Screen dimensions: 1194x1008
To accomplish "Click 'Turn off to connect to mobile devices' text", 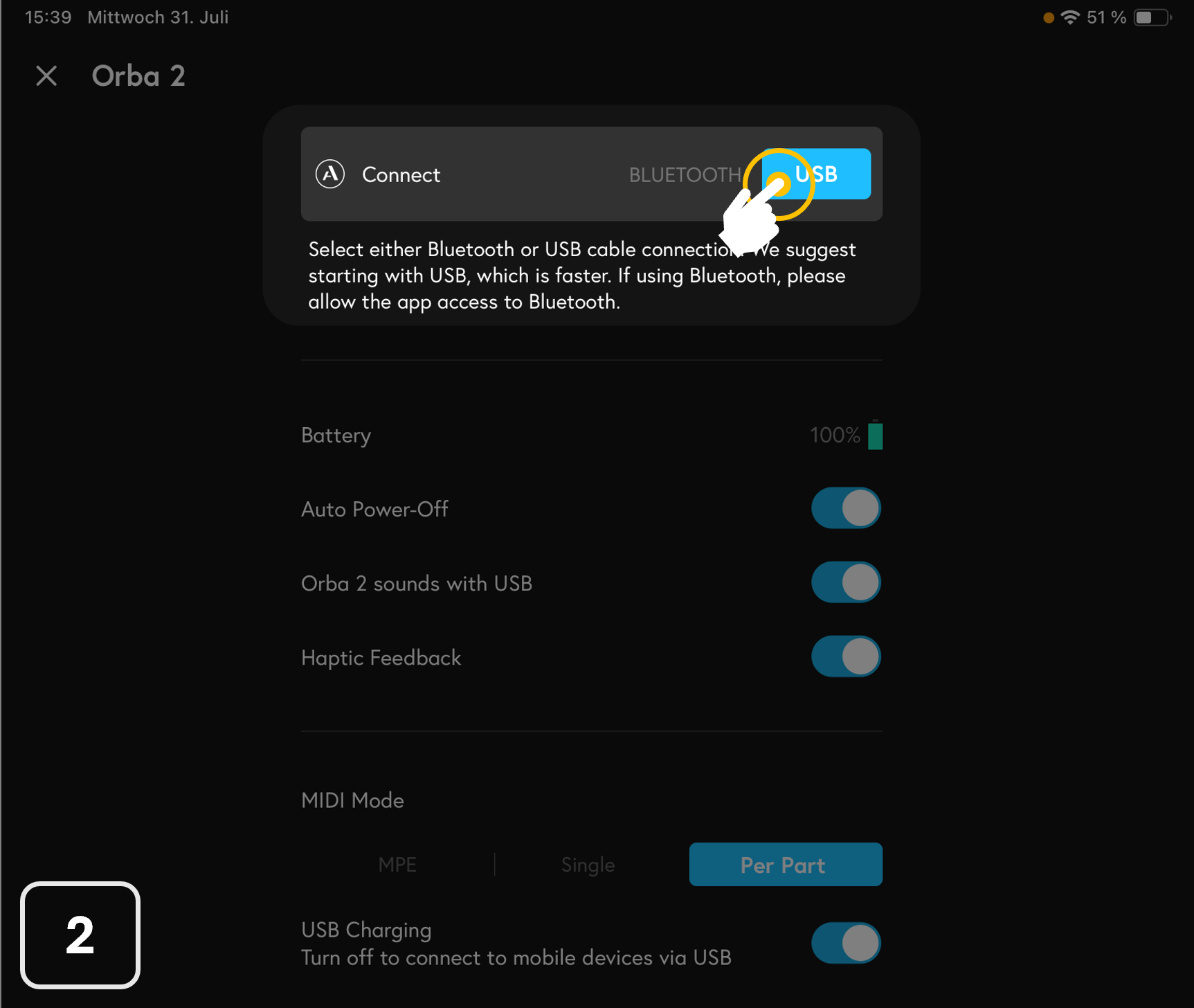I will tap(516, 958).
